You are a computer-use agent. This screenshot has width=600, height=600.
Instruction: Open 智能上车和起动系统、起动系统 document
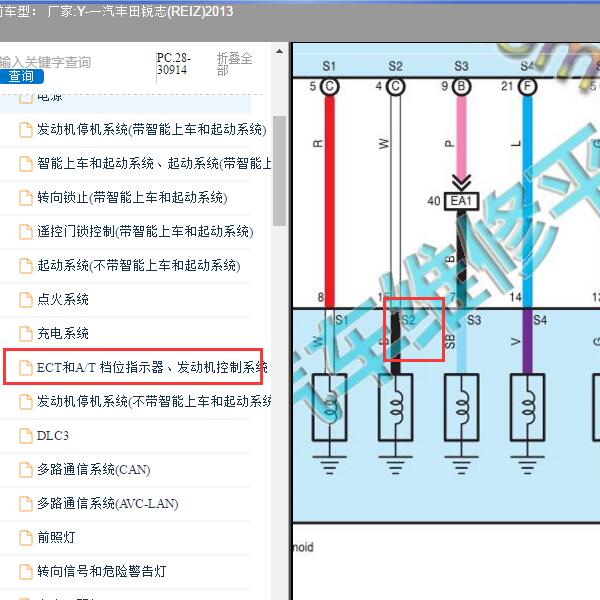click(x=154, y=163)
